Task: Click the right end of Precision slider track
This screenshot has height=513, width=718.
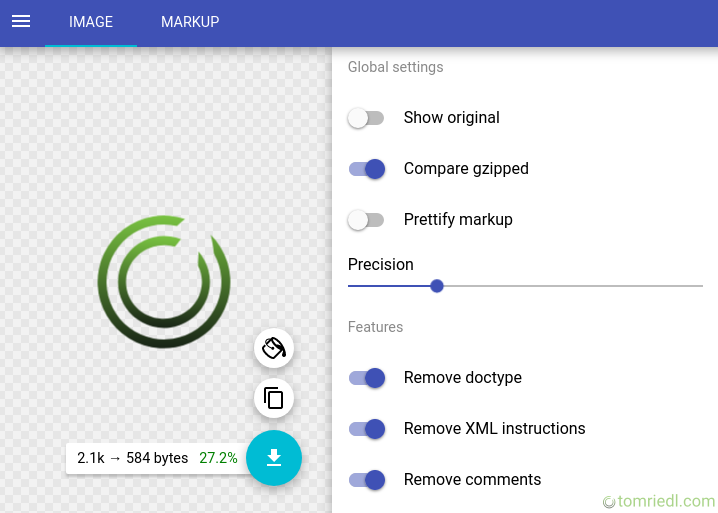Action: click(700, 286)
